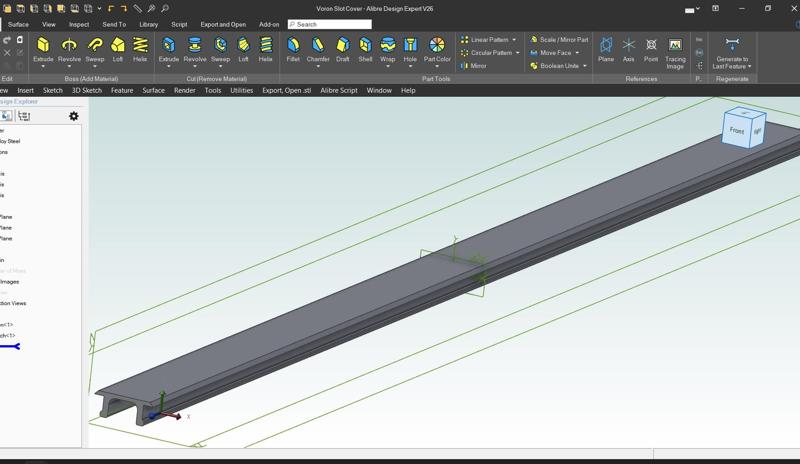Select the Boss Extrude tool

43,49
